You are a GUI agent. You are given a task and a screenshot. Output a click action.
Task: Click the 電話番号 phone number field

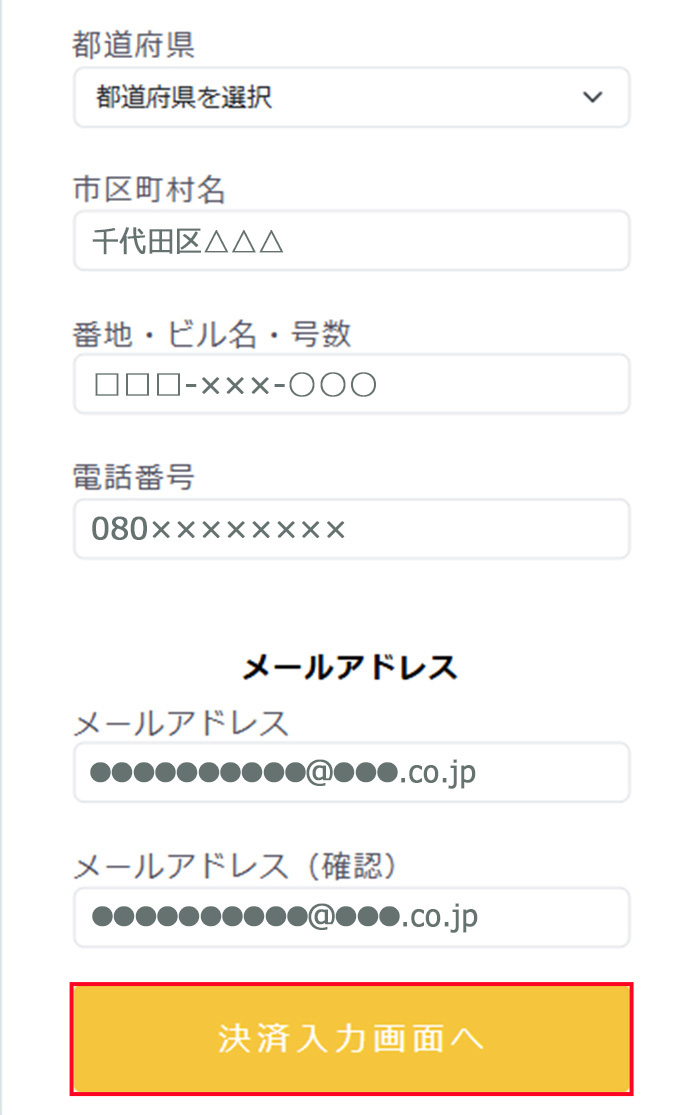[x=350, y=528]
